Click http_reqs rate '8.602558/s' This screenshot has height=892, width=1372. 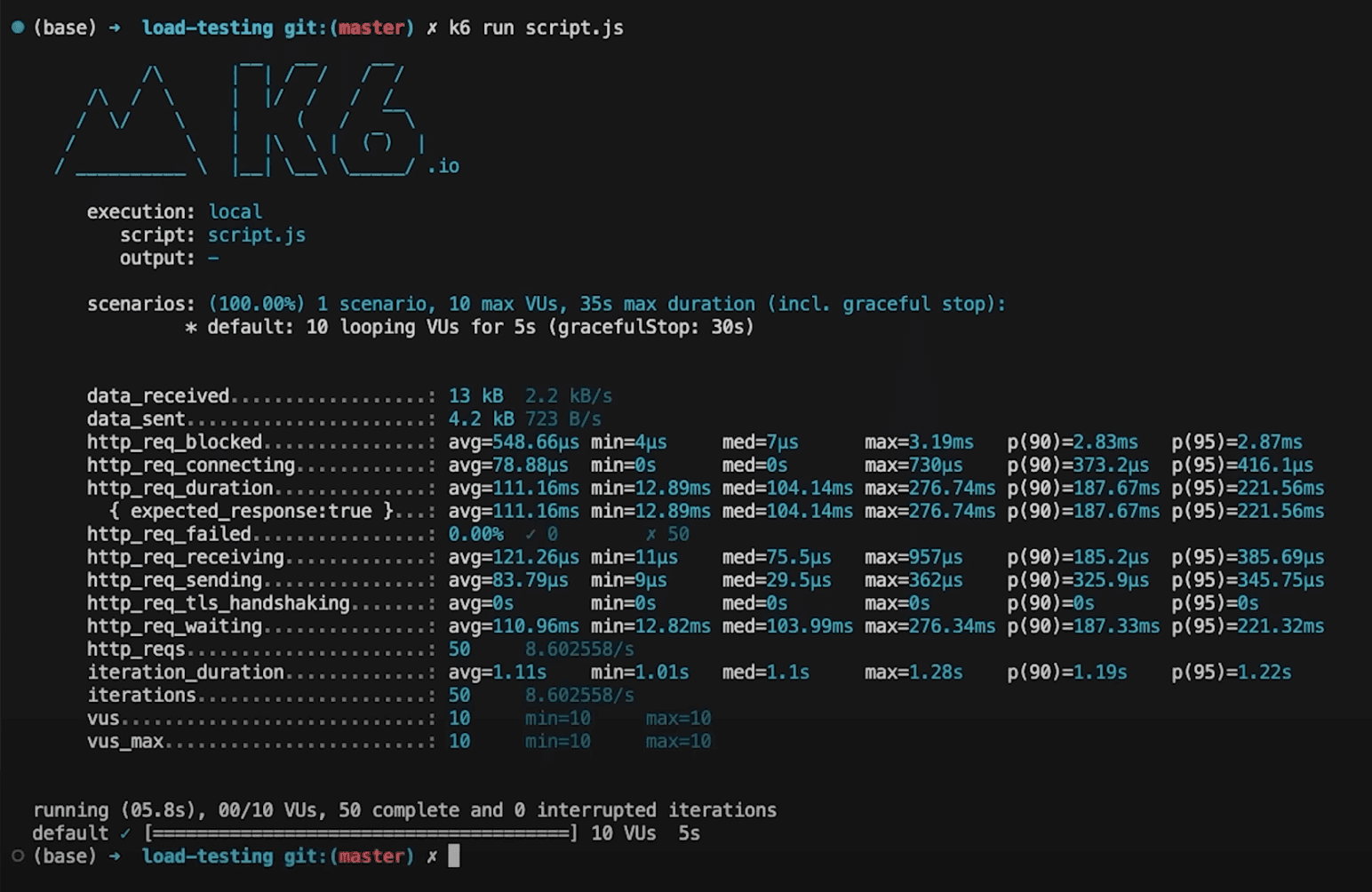click(579, 649)
